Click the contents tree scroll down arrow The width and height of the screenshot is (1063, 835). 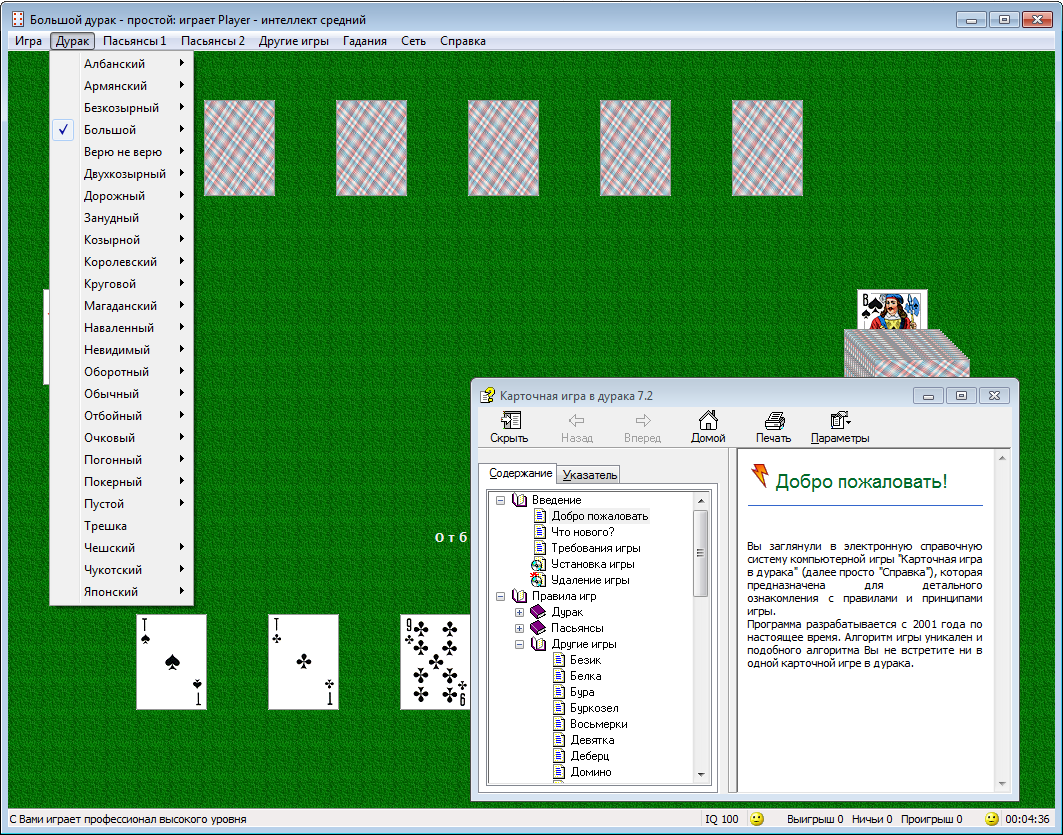pos(701,775)
